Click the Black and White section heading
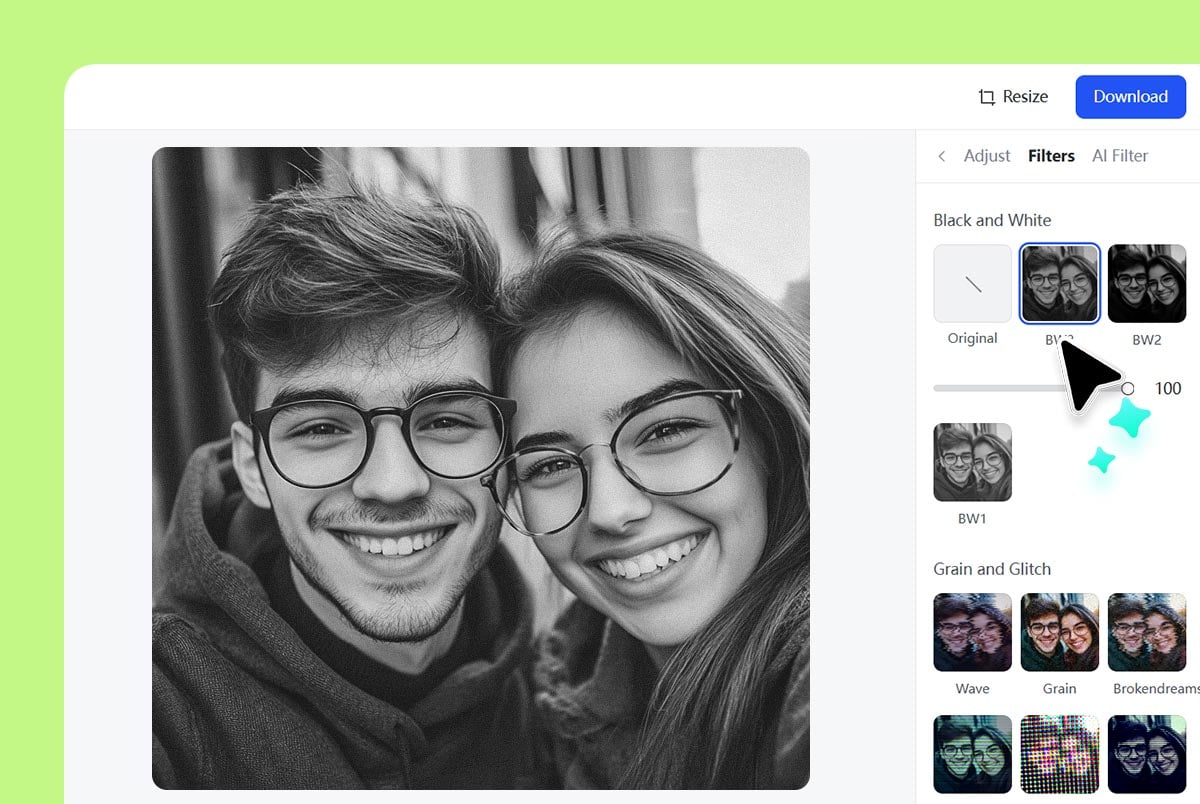1200x804 pixels. pos(992,220)
